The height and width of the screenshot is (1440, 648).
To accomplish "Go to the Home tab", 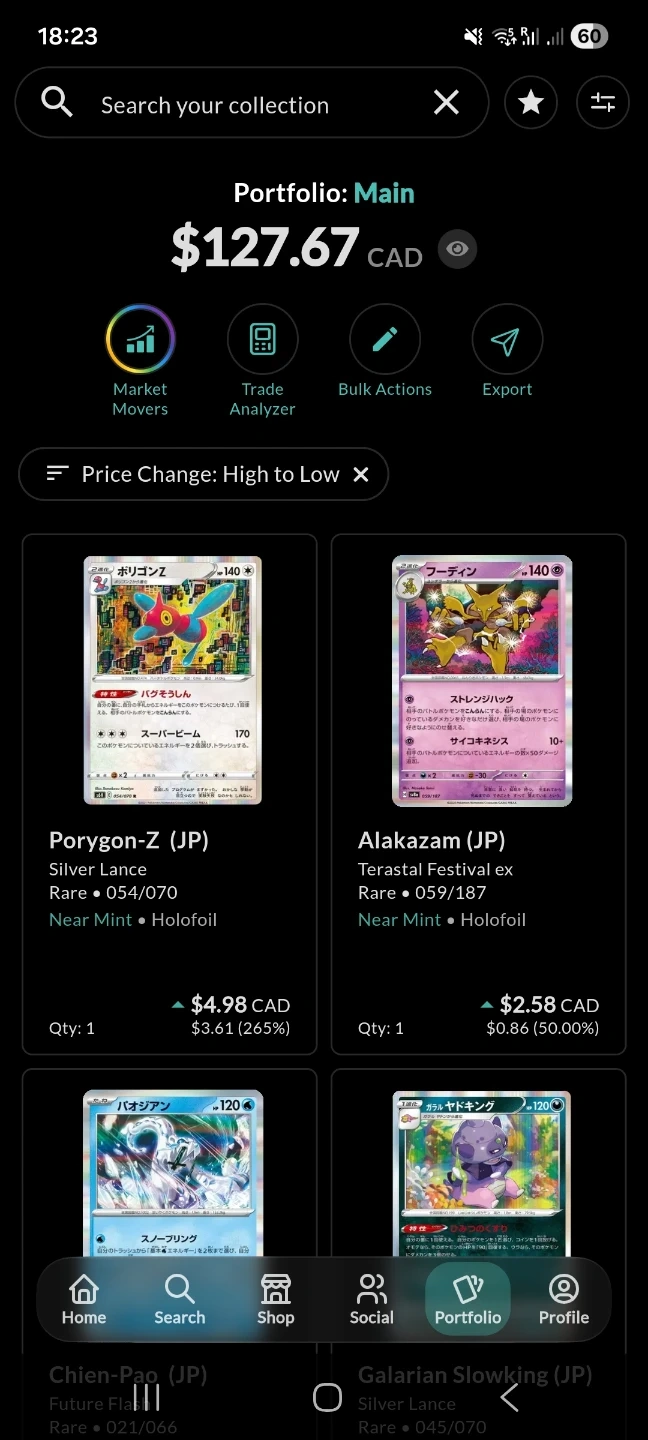I will (84, 1300).
